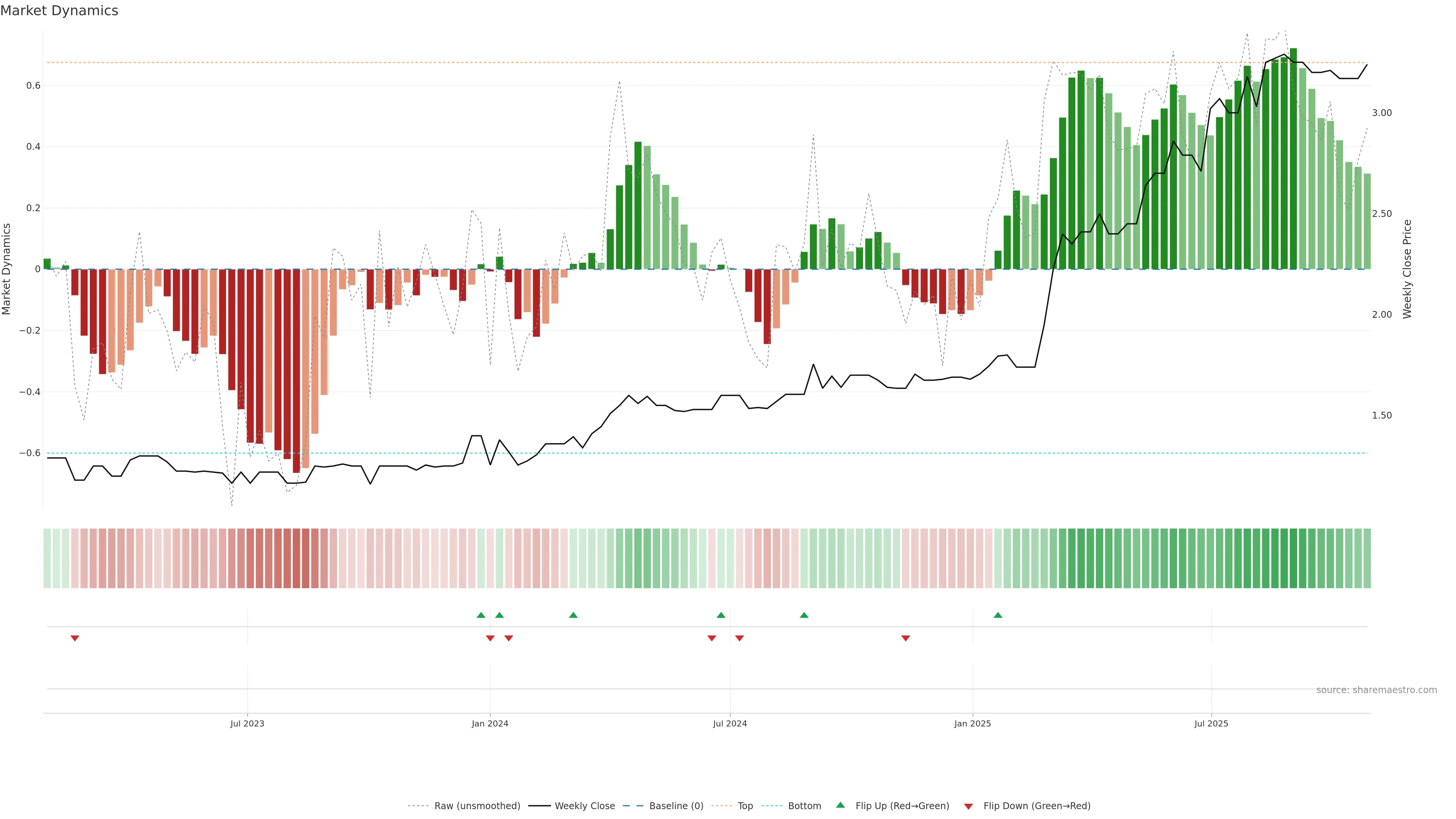Click the last green flip-up triangle marker
This screenshot has height=819, width=1456.
click(998, 615)
